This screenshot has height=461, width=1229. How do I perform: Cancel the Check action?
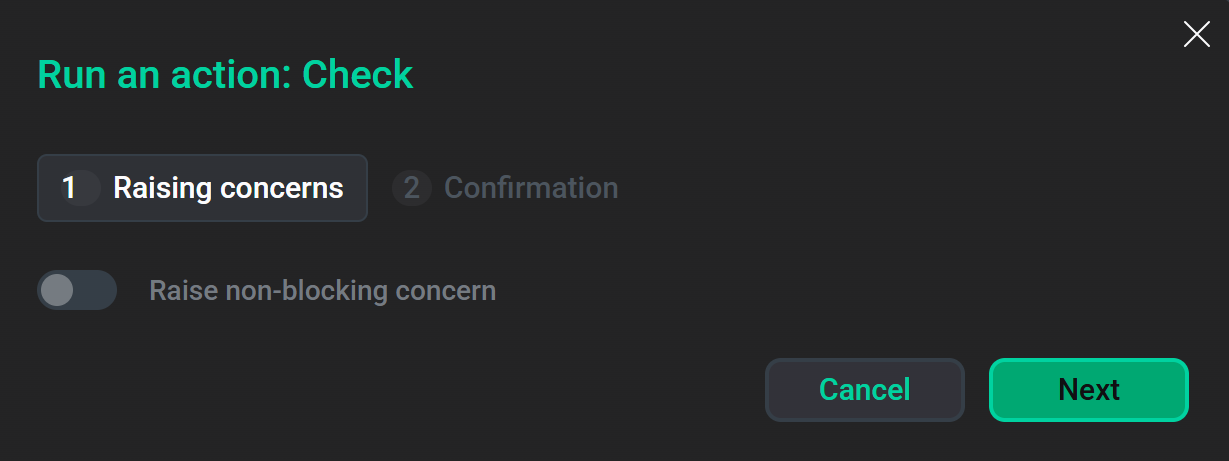(x=864, y=389)
